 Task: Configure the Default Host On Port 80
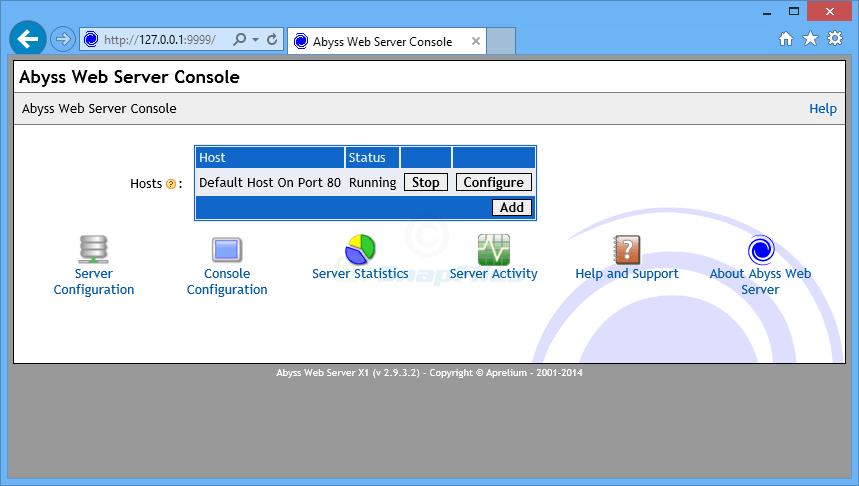point(494,182)
